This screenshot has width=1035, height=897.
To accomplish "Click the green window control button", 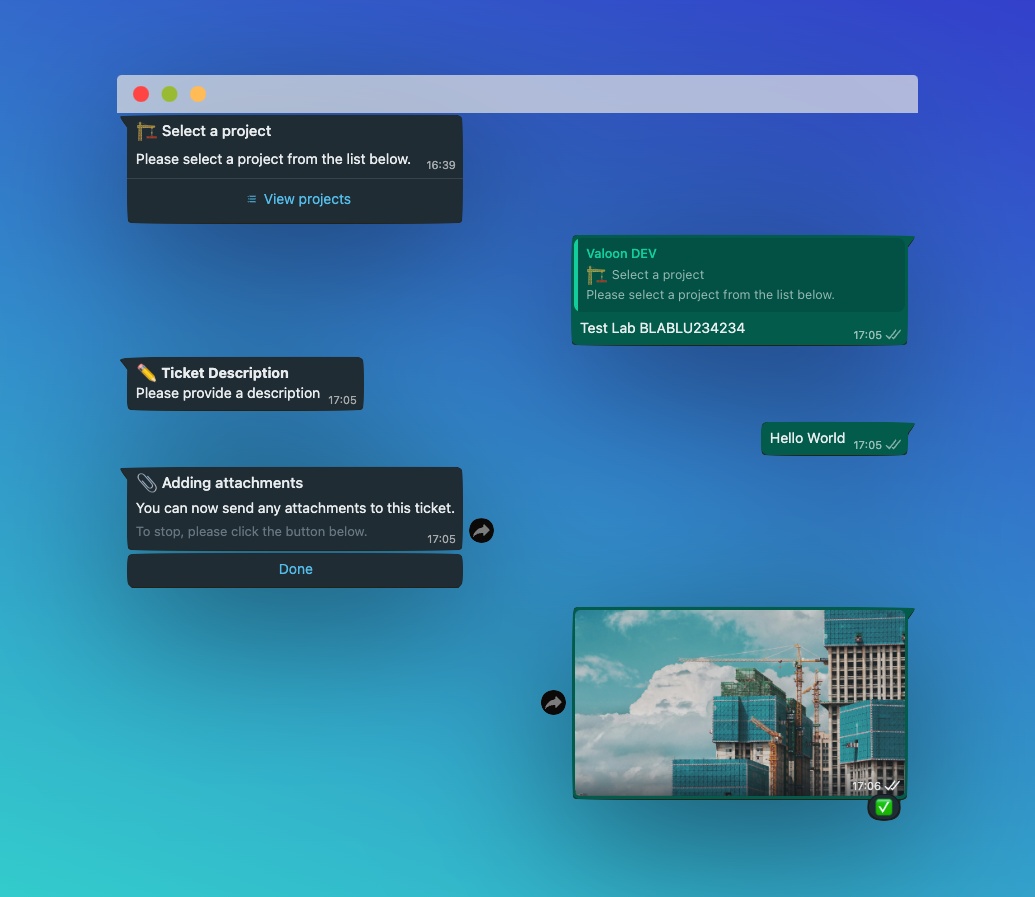I will 170,94.
